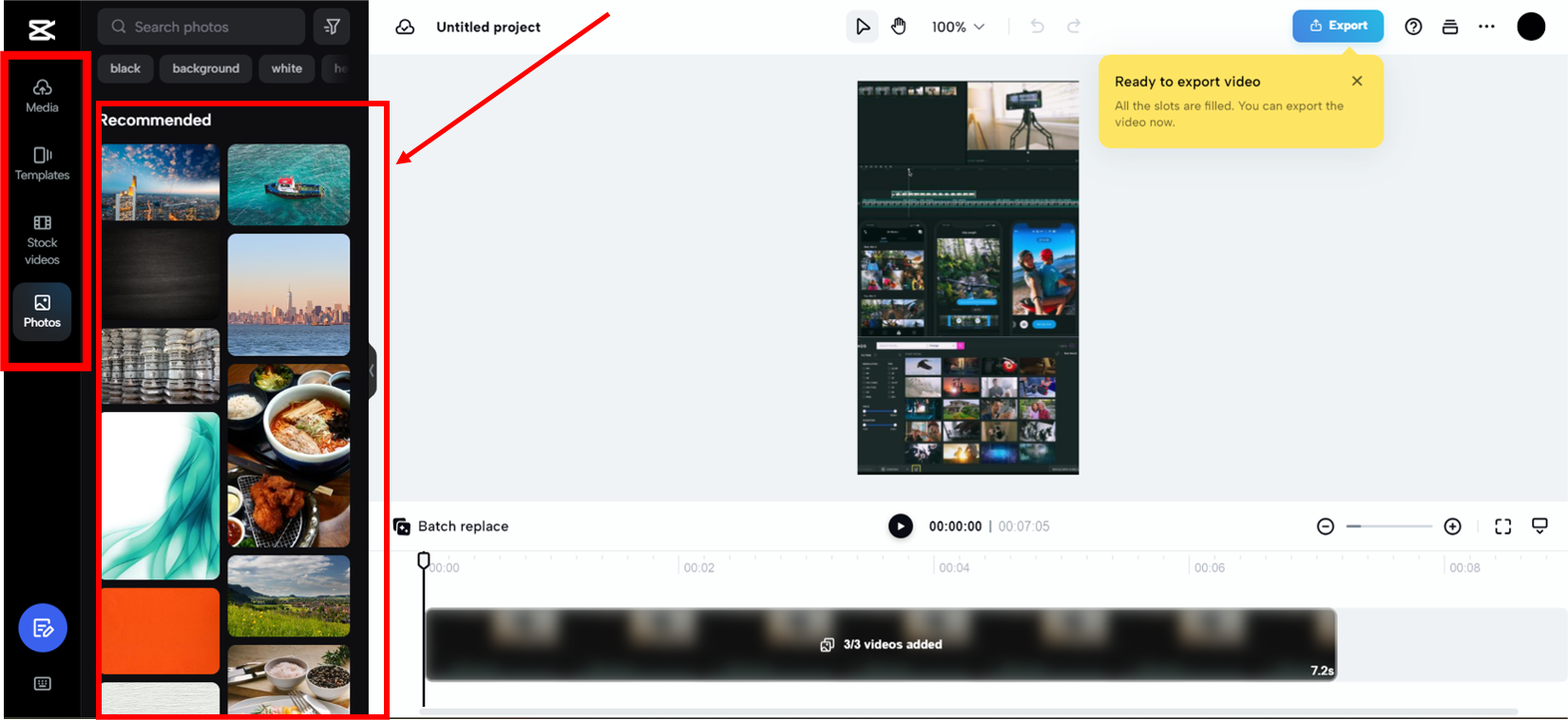Close the Ready to export notification

(1357, 81)
